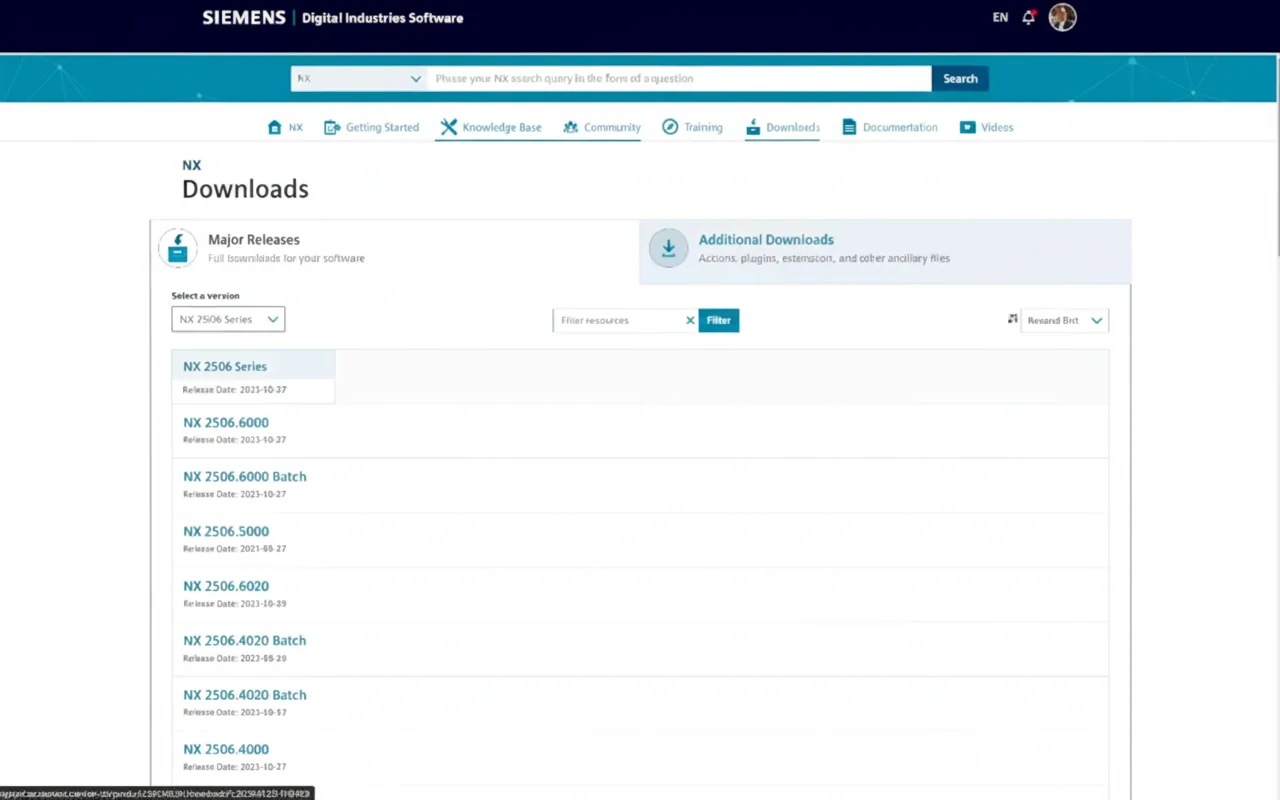Expand the Select a version dropdown
Viewport: 1280px width, 800px height.
228,319
